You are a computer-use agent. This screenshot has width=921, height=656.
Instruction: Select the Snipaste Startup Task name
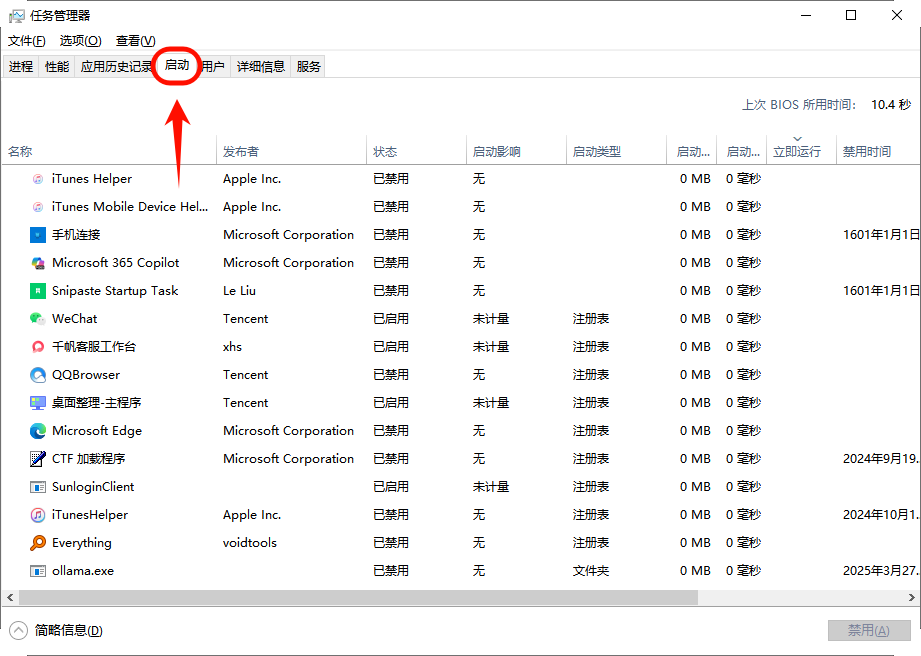pyautogui.click(x=115, y=291)
